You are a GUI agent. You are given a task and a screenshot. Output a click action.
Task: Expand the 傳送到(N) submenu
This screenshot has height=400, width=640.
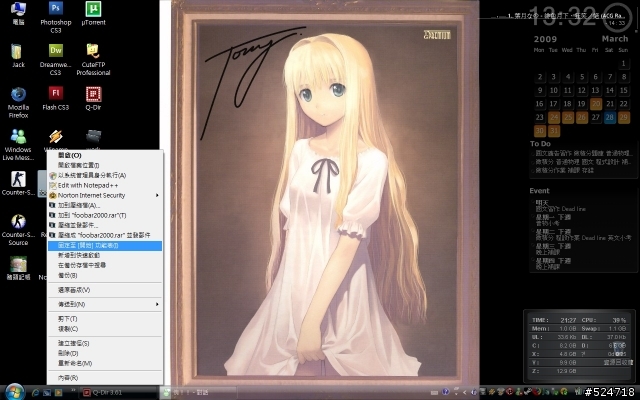105,304
